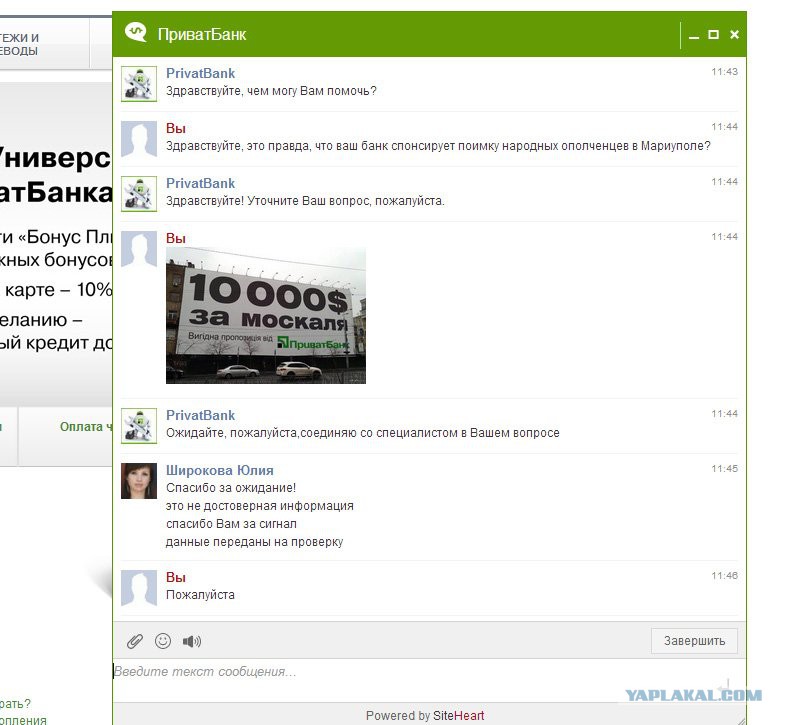Viewport: 788px width, 725px height.
Task: Open the billboard image in chat
Action: (x=266, y=315)
